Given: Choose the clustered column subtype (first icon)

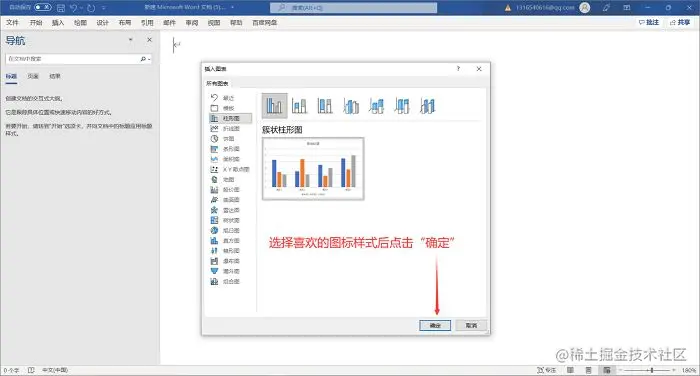Looking at the screenshot, I should 274,106.
